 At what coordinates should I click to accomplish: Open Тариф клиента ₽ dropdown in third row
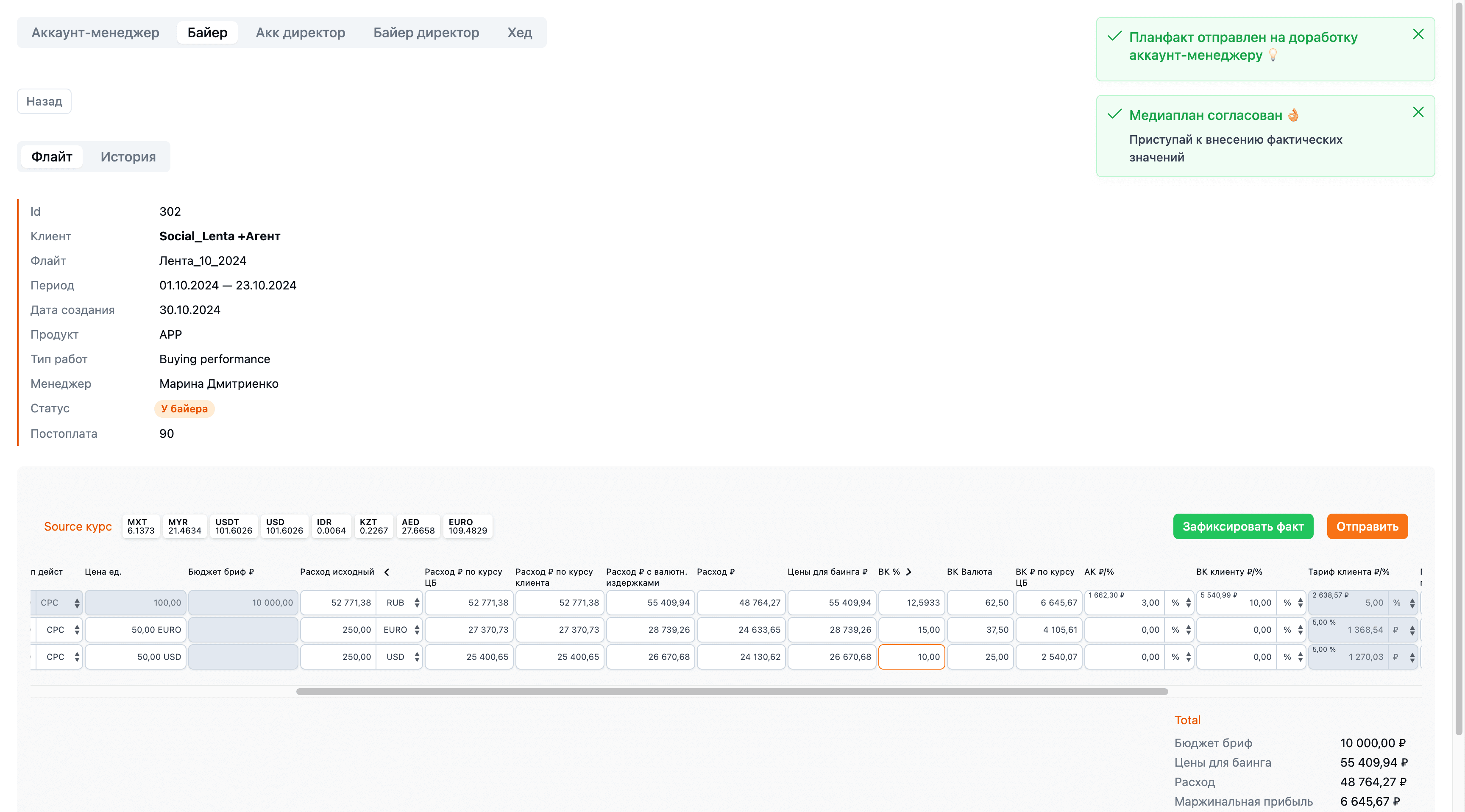coord(1403,656)
